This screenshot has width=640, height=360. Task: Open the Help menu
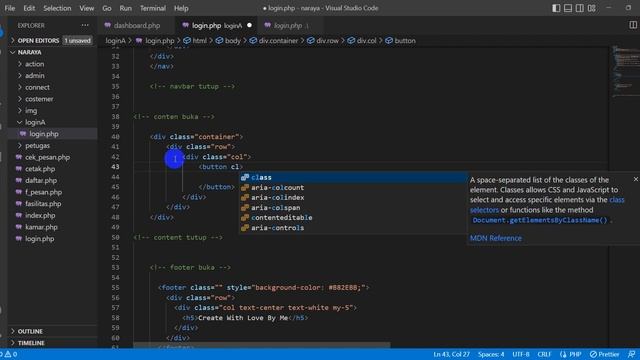[181, 8]
